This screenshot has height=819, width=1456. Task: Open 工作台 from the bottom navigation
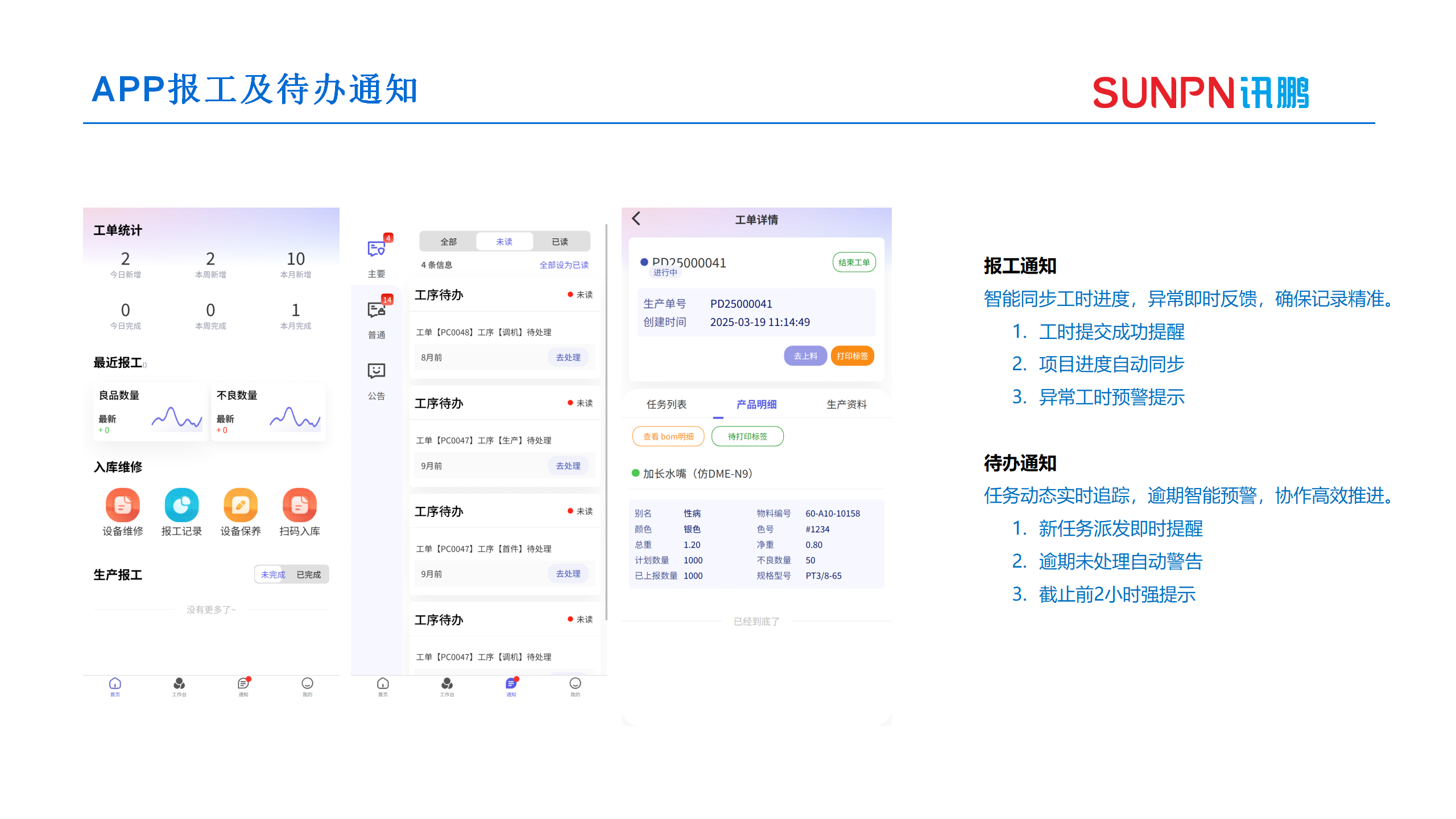(179, 687)
